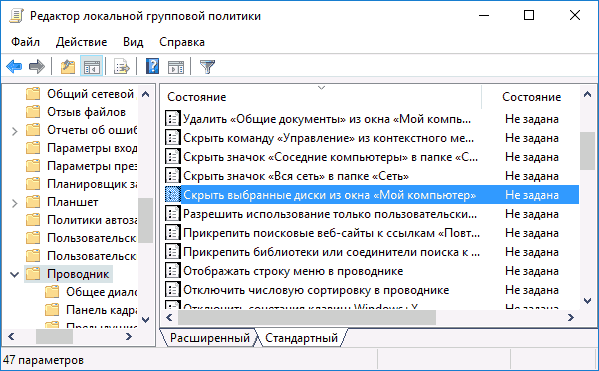Click policy icon beside «Разрешить использование только»
This screenshot has height=371, width=599.
pos(172,214)
